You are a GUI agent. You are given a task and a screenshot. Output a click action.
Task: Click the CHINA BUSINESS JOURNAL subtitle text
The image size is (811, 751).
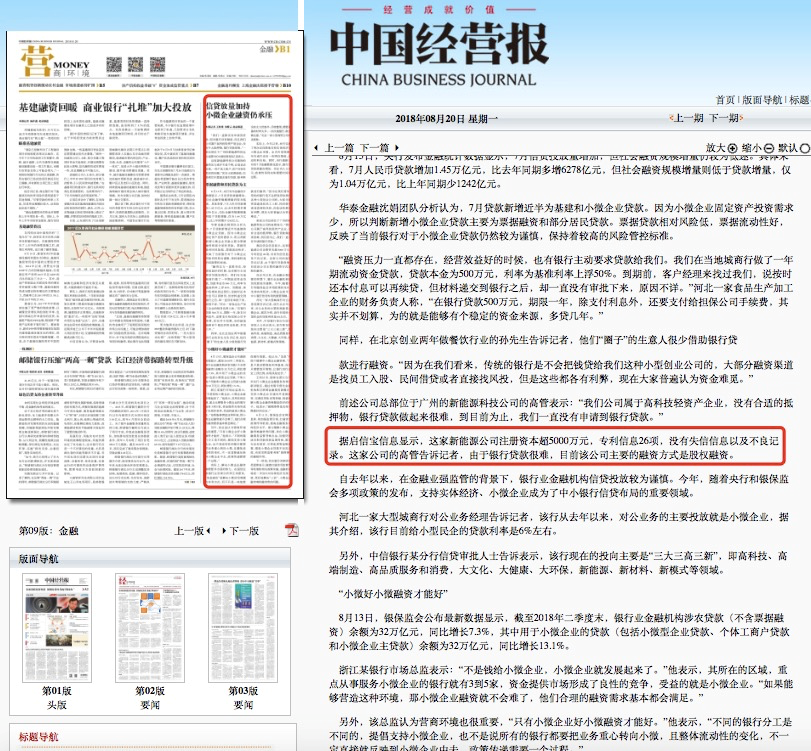point(439,80)
